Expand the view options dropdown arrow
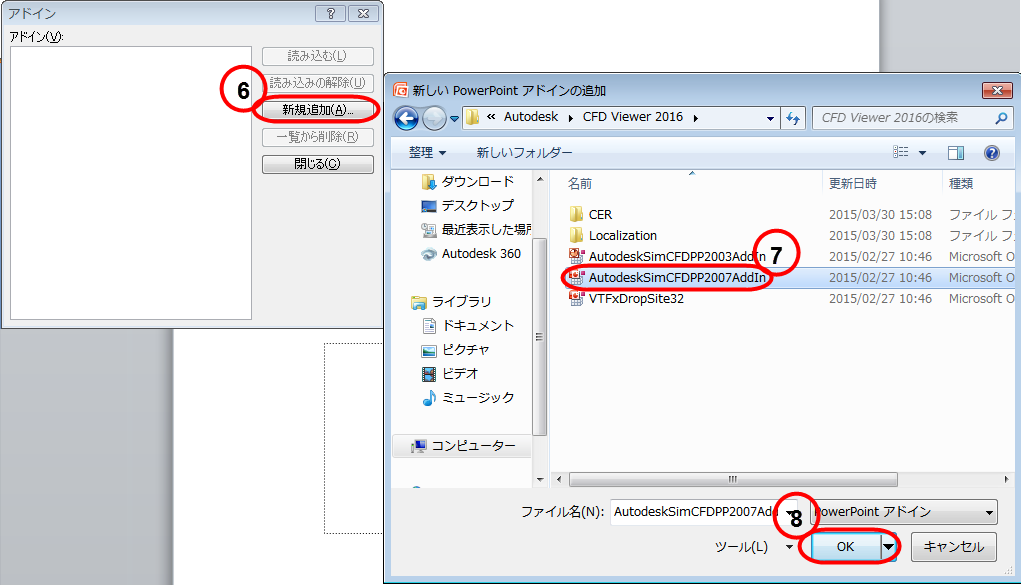The height and width of the screenshot is (585, 1021). pos(922,152)
